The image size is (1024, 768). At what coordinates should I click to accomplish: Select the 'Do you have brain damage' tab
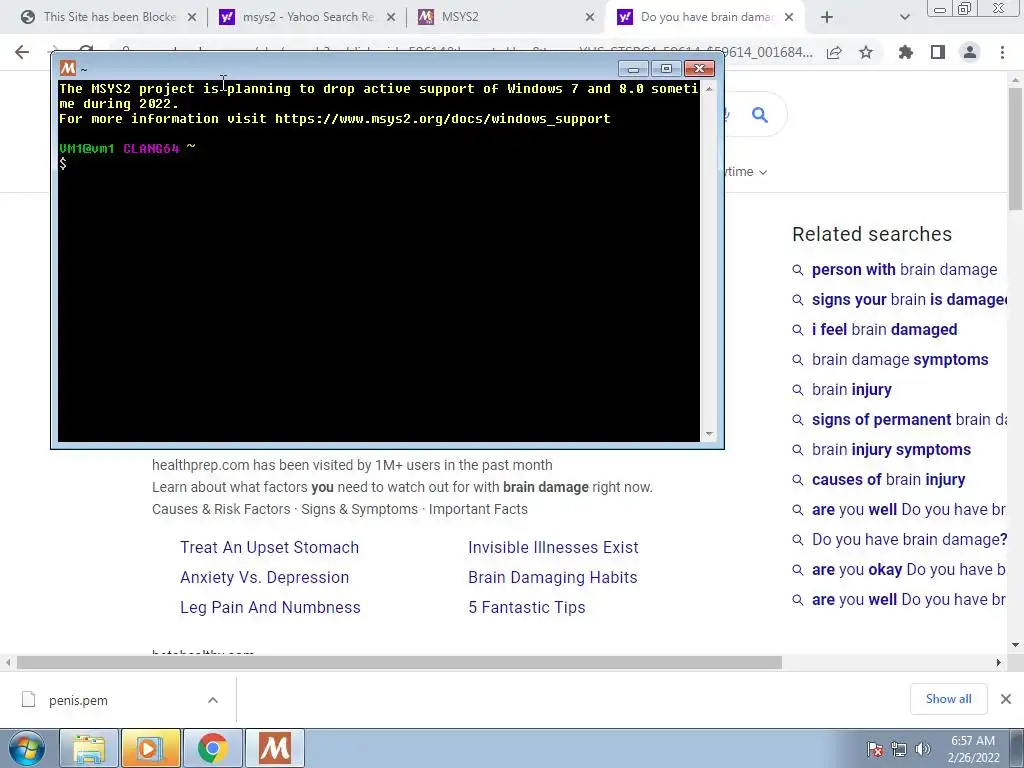(x=705, y=17)
